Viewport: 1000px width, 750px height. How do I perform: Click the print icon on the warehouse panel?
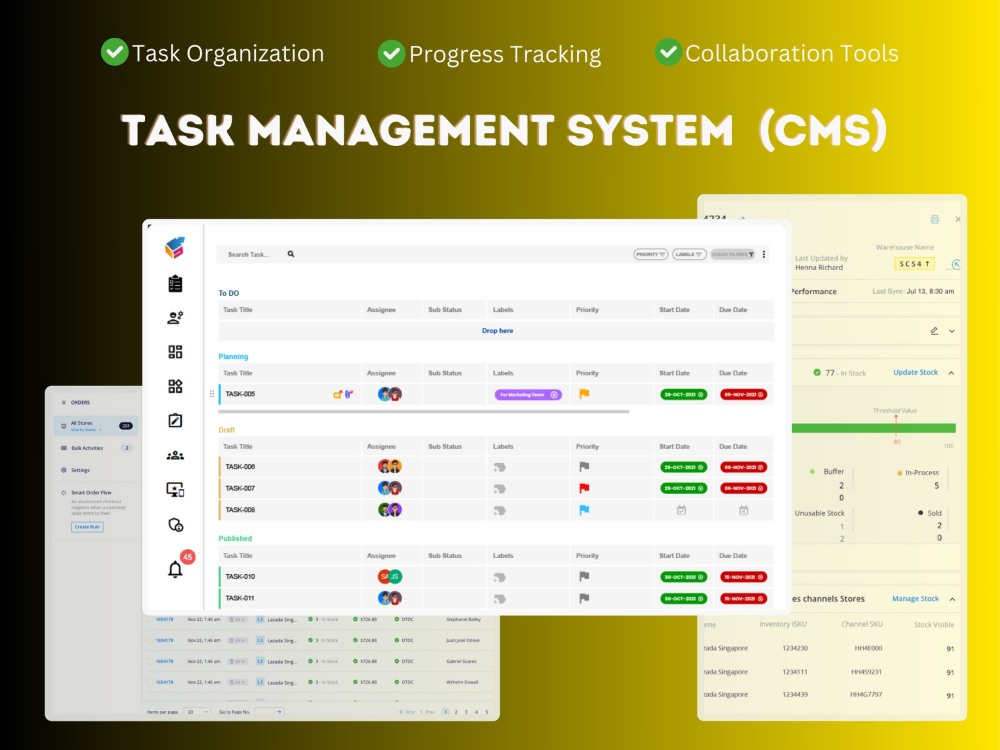(x=935, y=219)
